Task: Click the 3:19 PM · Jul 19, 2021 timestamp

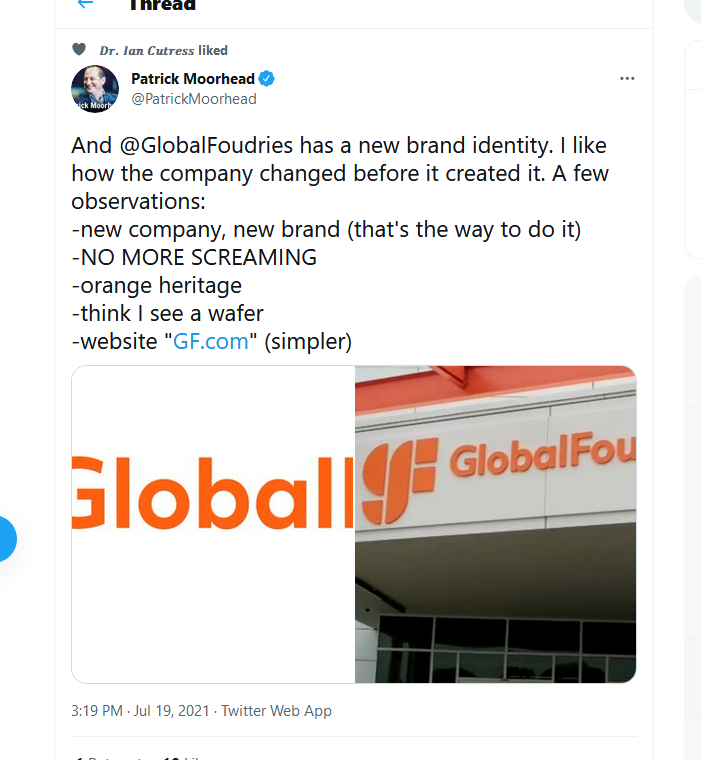Action: click(140, 711)
